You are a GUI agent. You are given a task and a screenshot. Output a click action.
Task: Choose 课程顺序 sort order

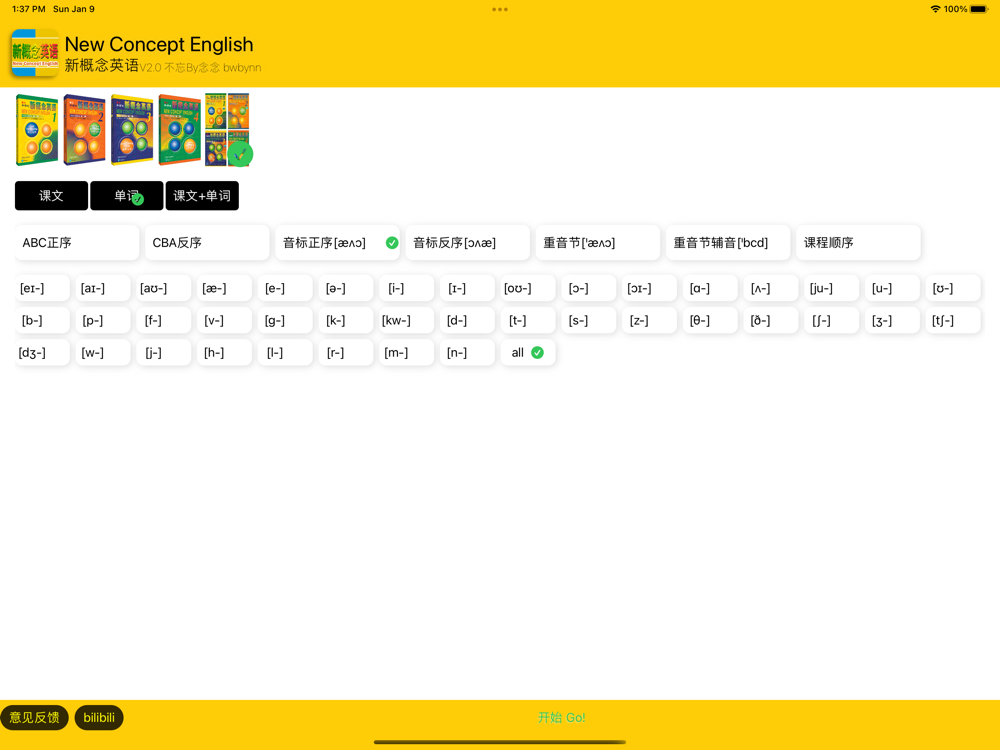pyautogui.click(x=858, y=242)
